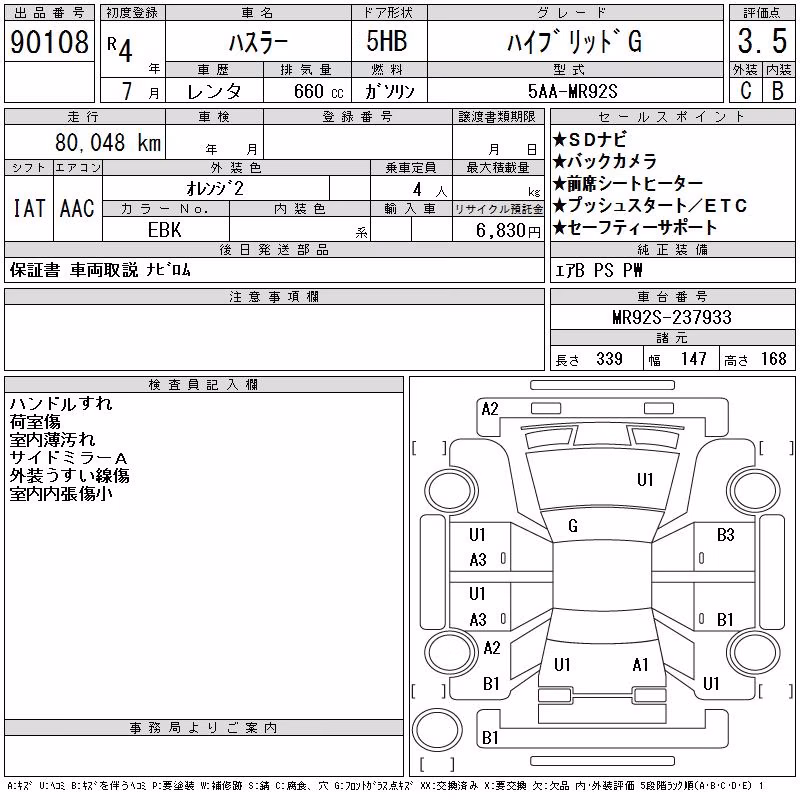Screen dimensions: 800x800
Task: Click the equipment text エアB PS PW
Action: point(598,270)
